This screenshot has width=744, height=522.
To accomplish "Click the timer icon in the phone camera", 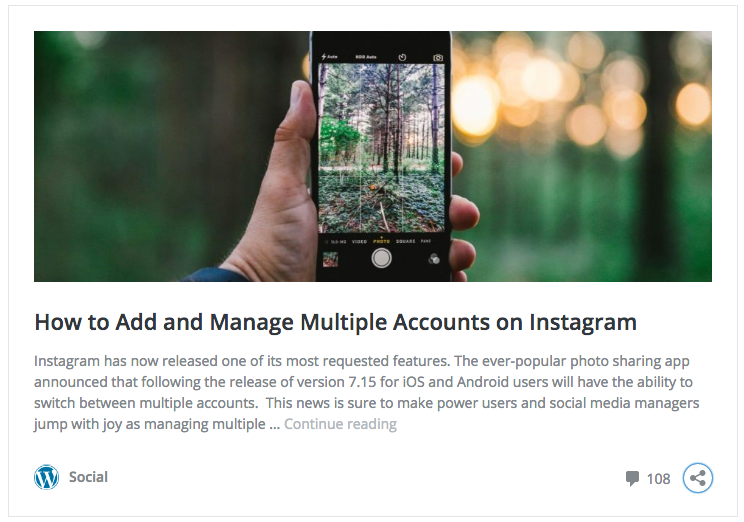I will (402, 57).
